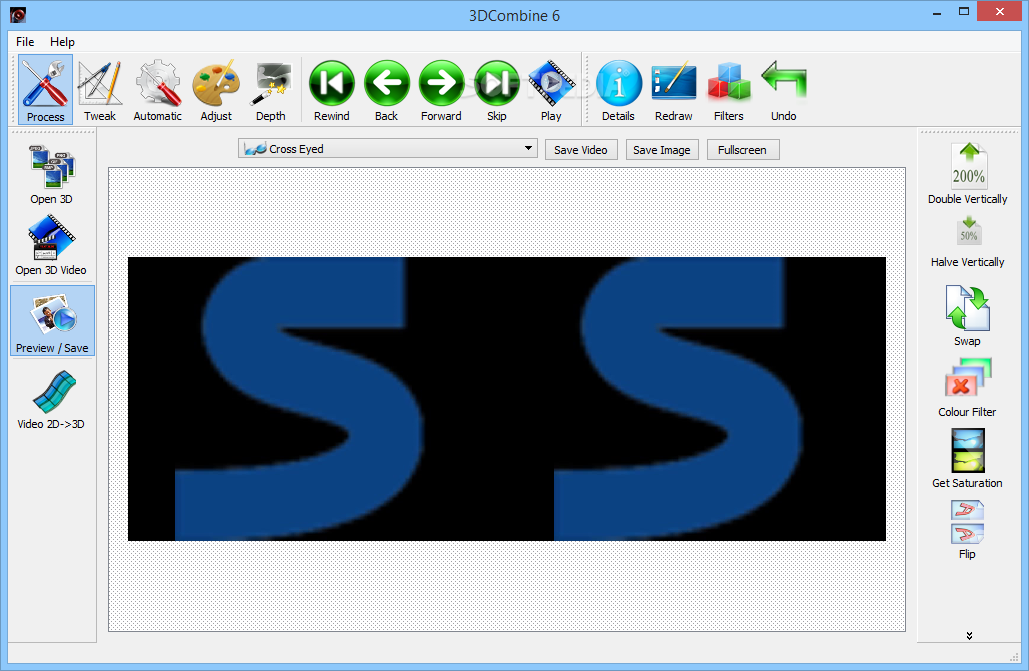1029x671 pixels.
Task: Undo the last action
Action: pos(784,90)
